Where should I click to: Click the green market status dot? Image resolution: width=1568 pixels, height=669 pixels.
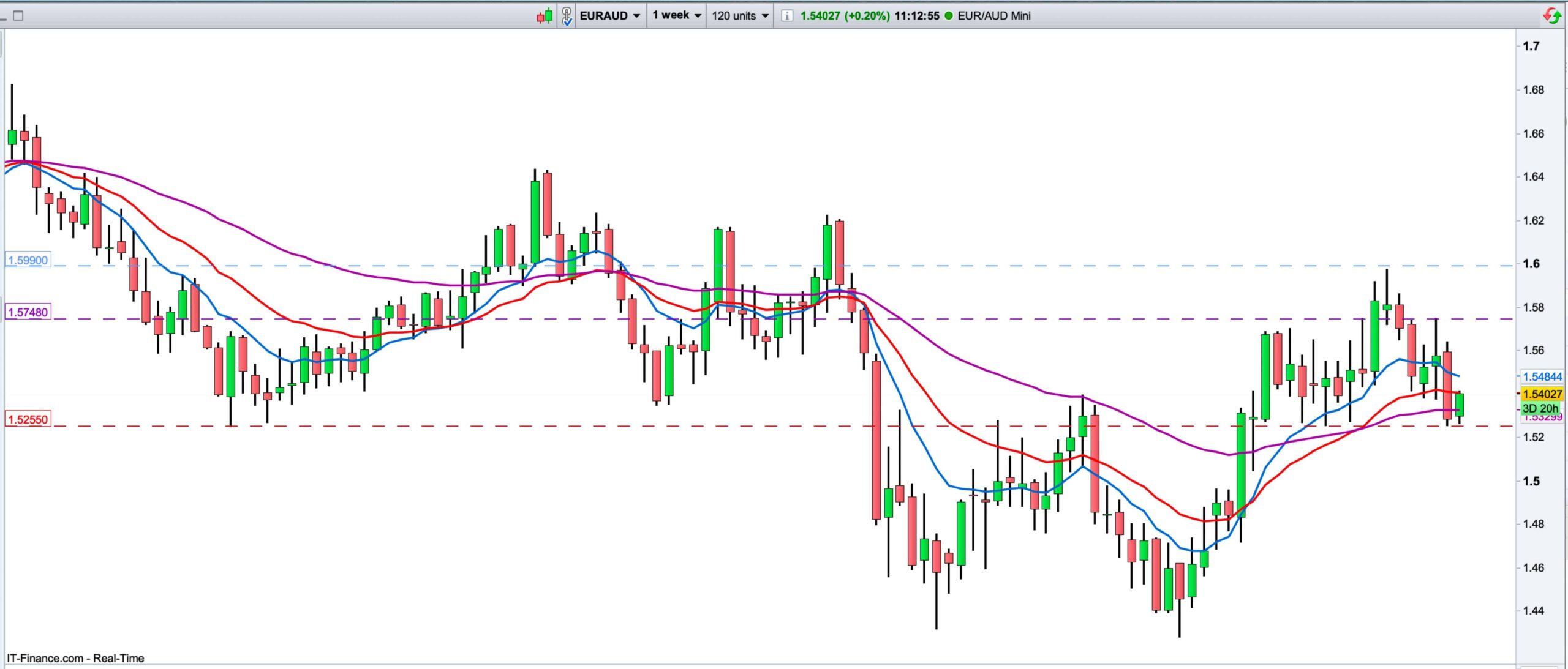[x=949, y=16]
